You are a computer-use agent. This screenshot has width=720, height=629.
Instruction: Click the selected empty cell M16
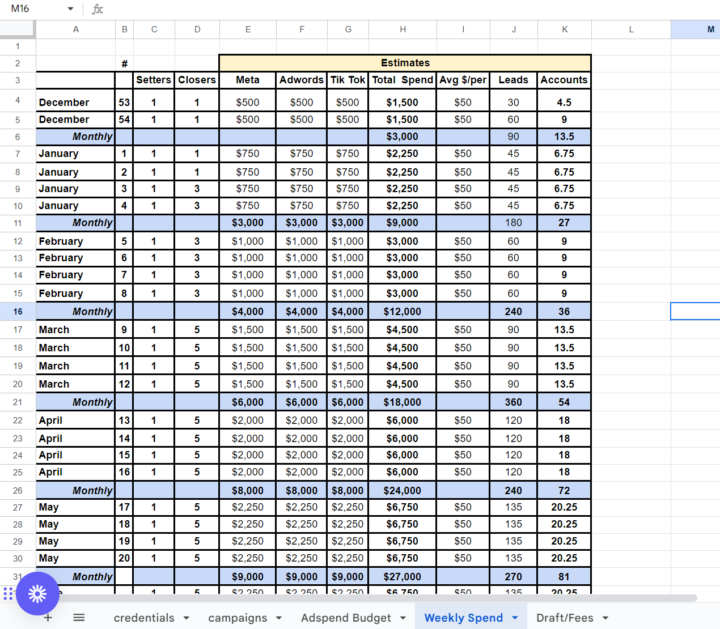(695, 311)
